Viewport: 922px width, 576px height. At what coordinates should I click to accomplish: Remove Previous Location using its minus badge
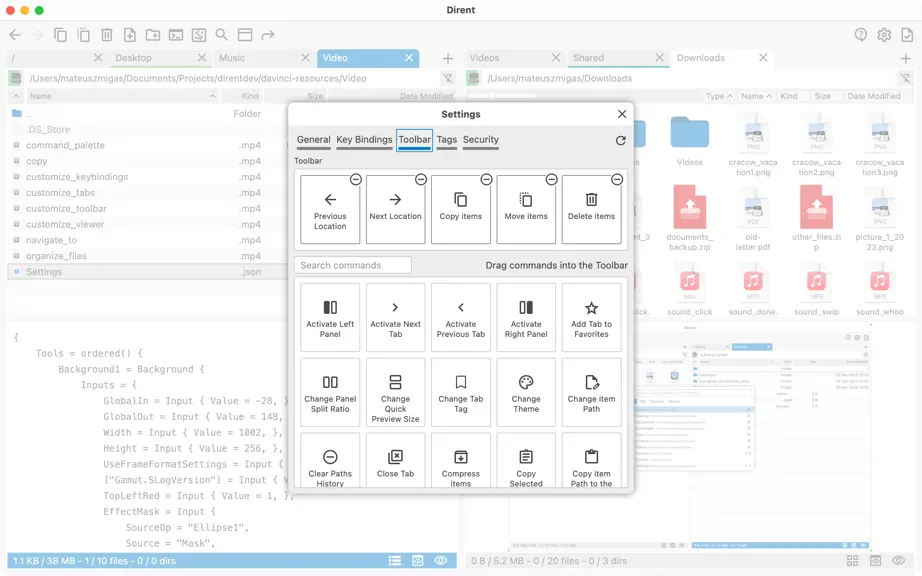pos(355,179)
